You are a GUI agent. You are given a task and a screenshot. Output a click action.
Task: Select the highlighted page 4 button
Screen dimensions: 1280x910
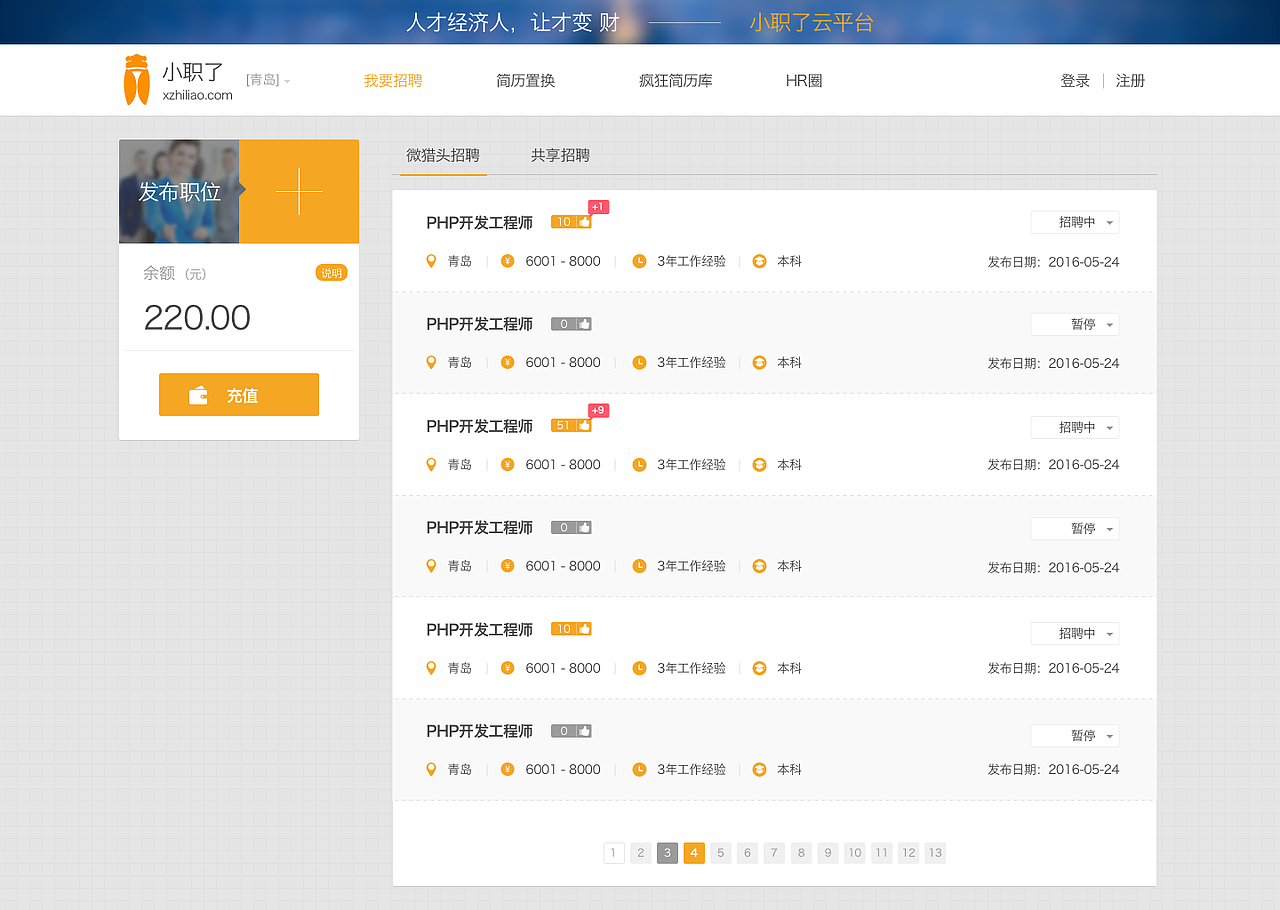[x=694, y=853]
